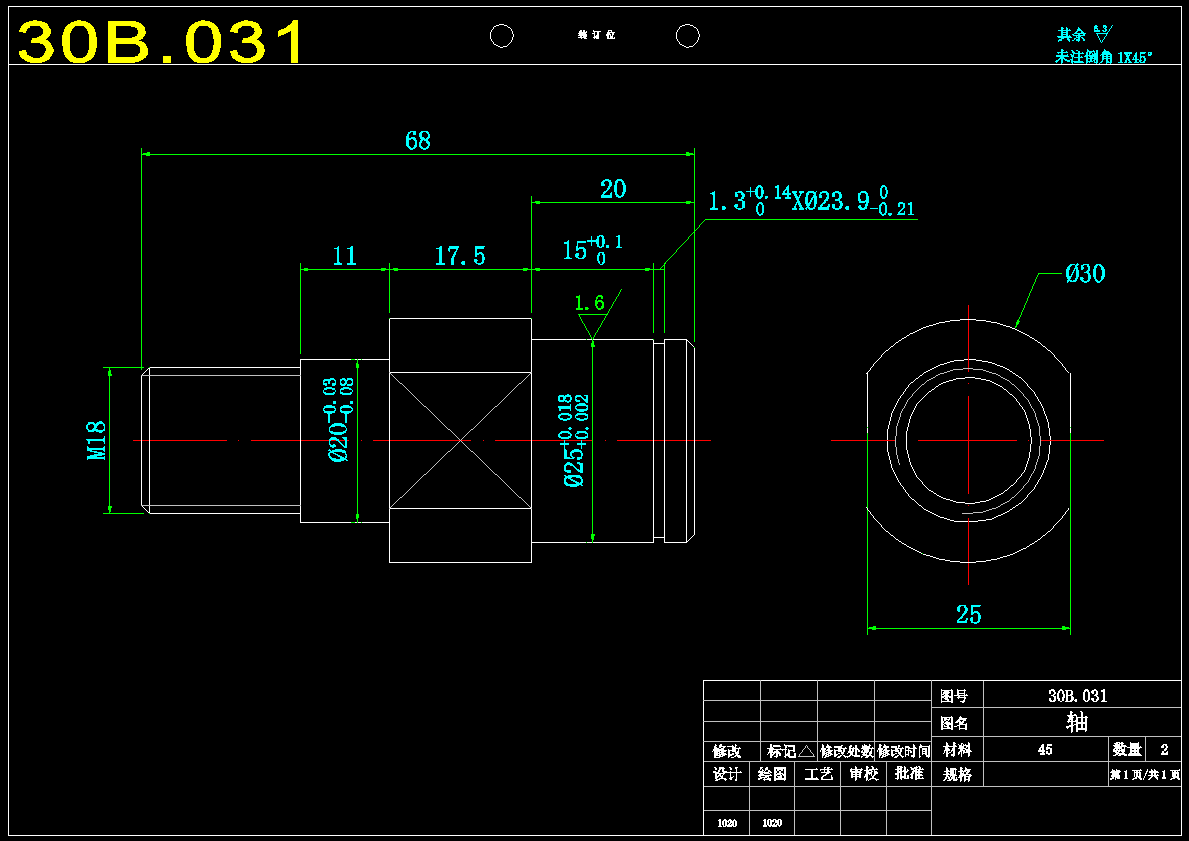Click the 其余 surface finish note

point(1084,35)
